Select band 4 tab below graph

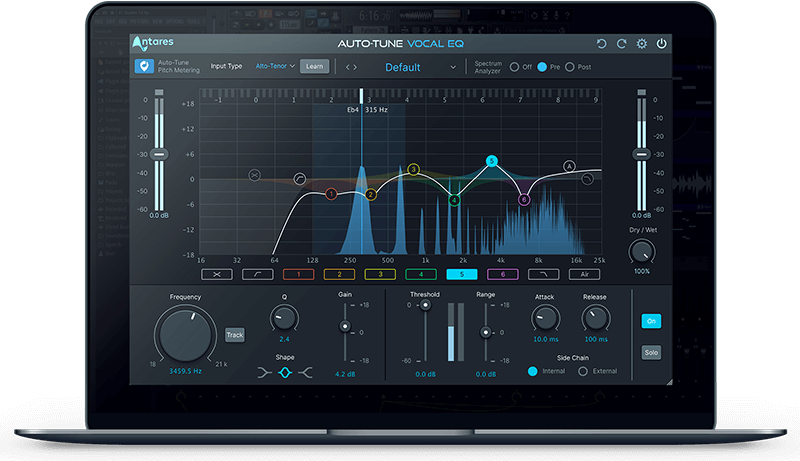(x=421, y=274)
